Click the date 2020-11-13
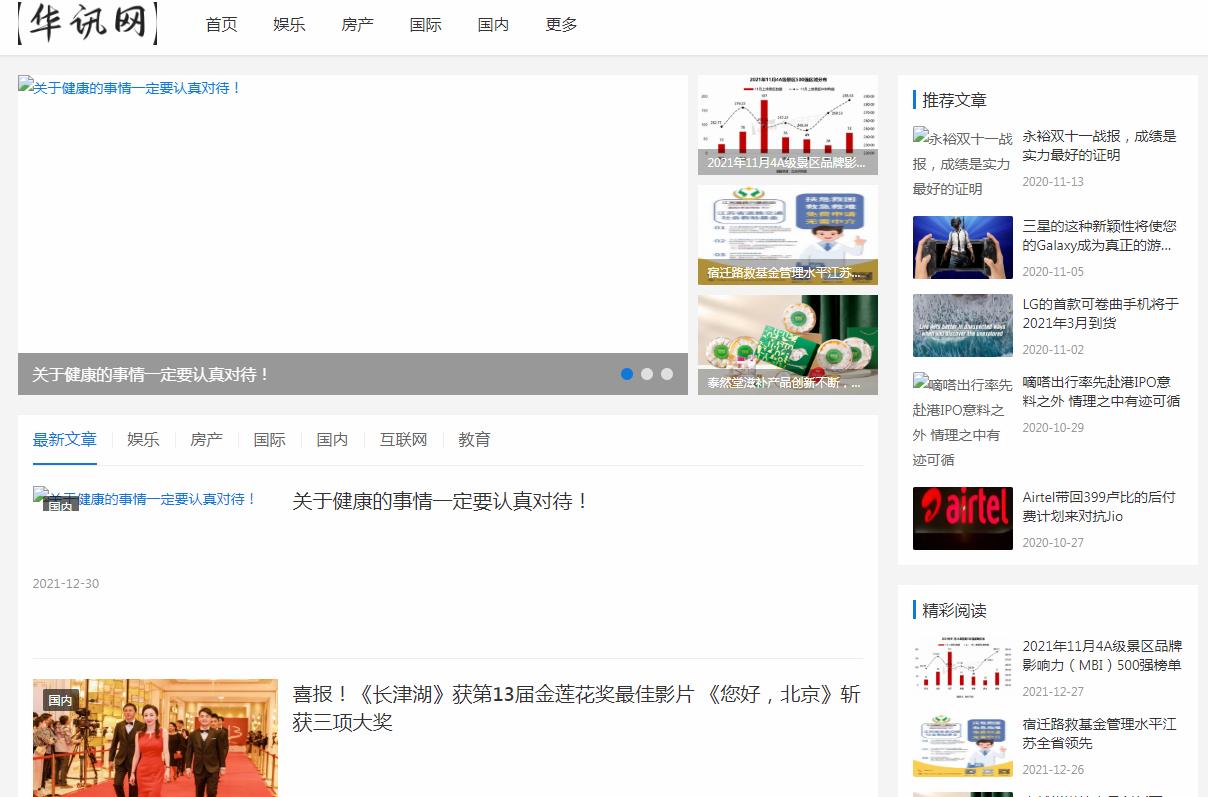This screenshot has width=1208, height=797. pyautogui.click(x=1053, y=182)
